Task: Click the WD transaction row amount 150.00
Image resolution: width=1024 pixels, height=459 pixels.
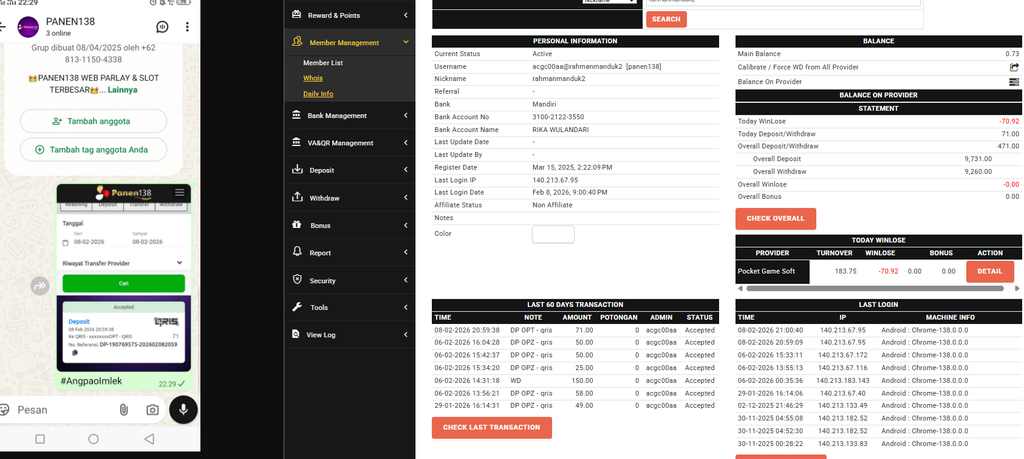Action: (x=581, y=381)
